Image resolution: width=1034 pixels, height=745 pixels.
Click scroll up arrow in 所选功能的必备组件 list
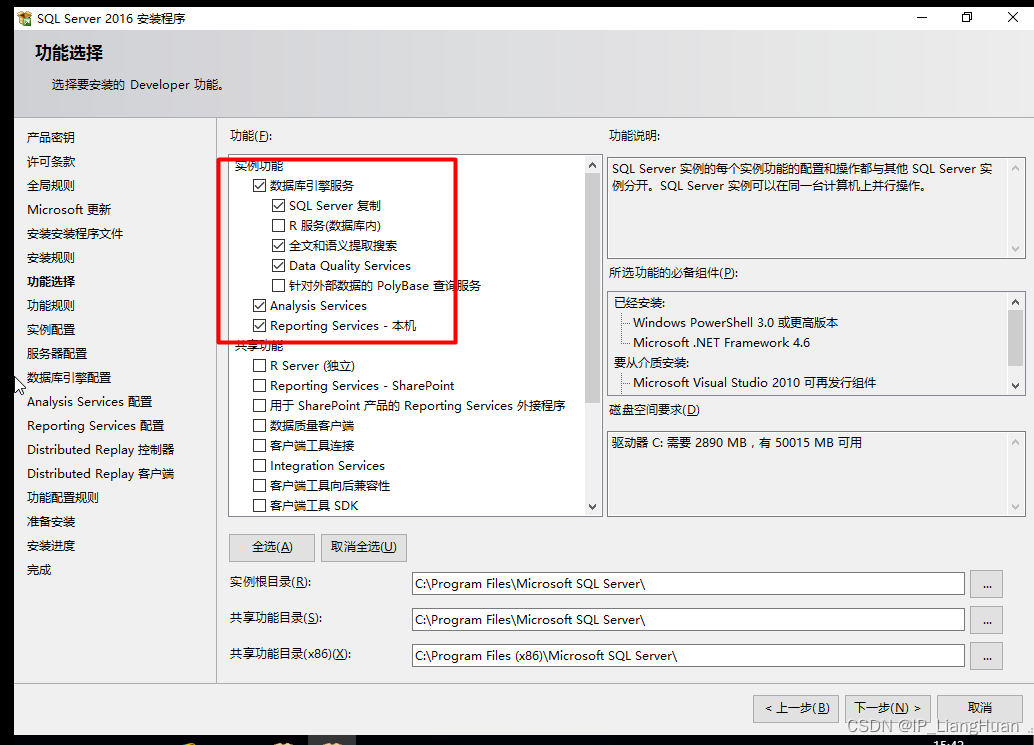(x=1016, y=302)
